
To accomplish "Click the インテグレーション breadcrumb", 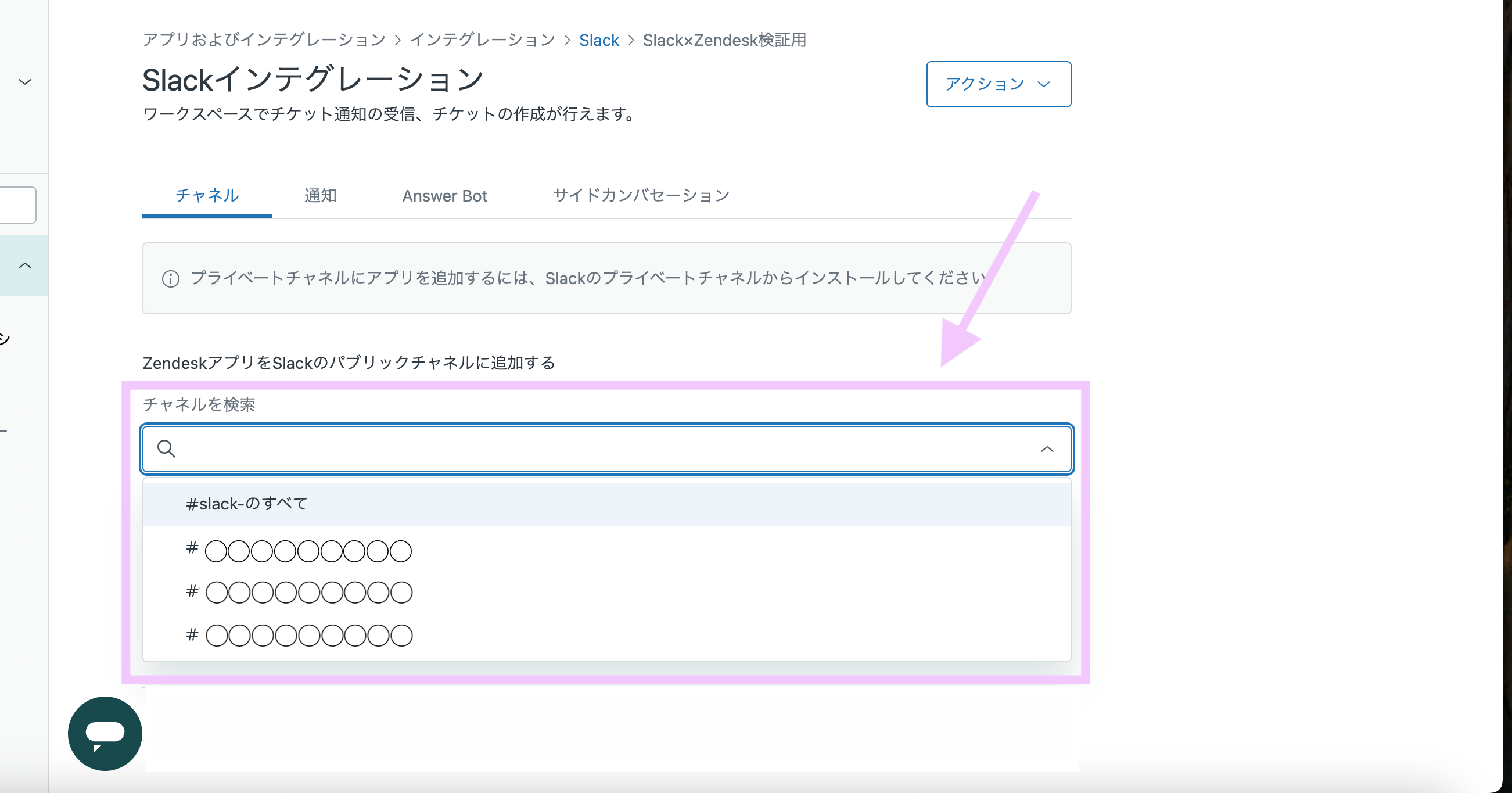I will point(483,40).
